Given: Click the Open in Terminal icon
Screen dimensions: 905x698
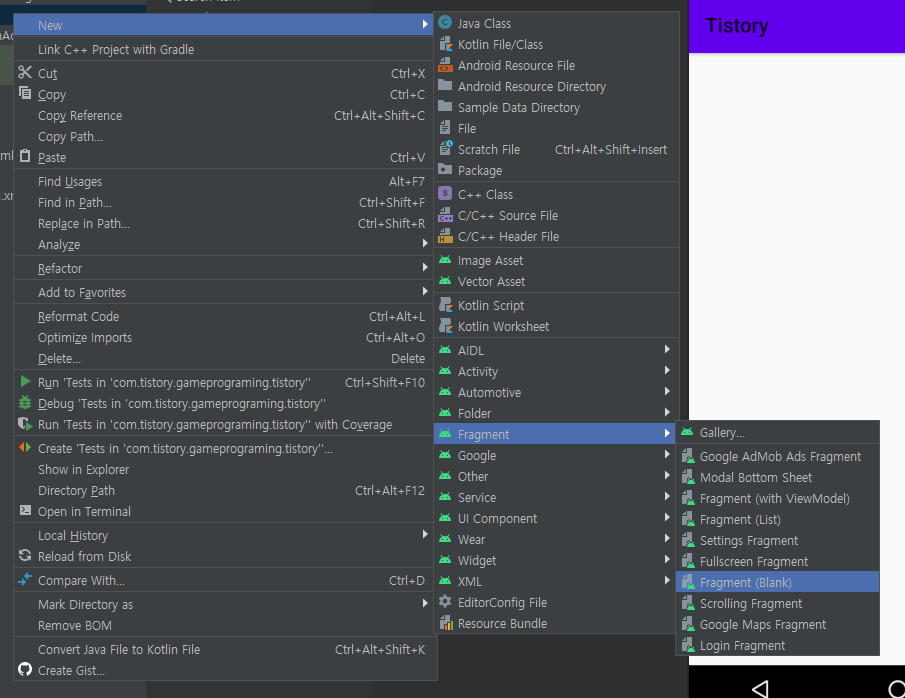Looking at the screenshot, I should (25, 510).
